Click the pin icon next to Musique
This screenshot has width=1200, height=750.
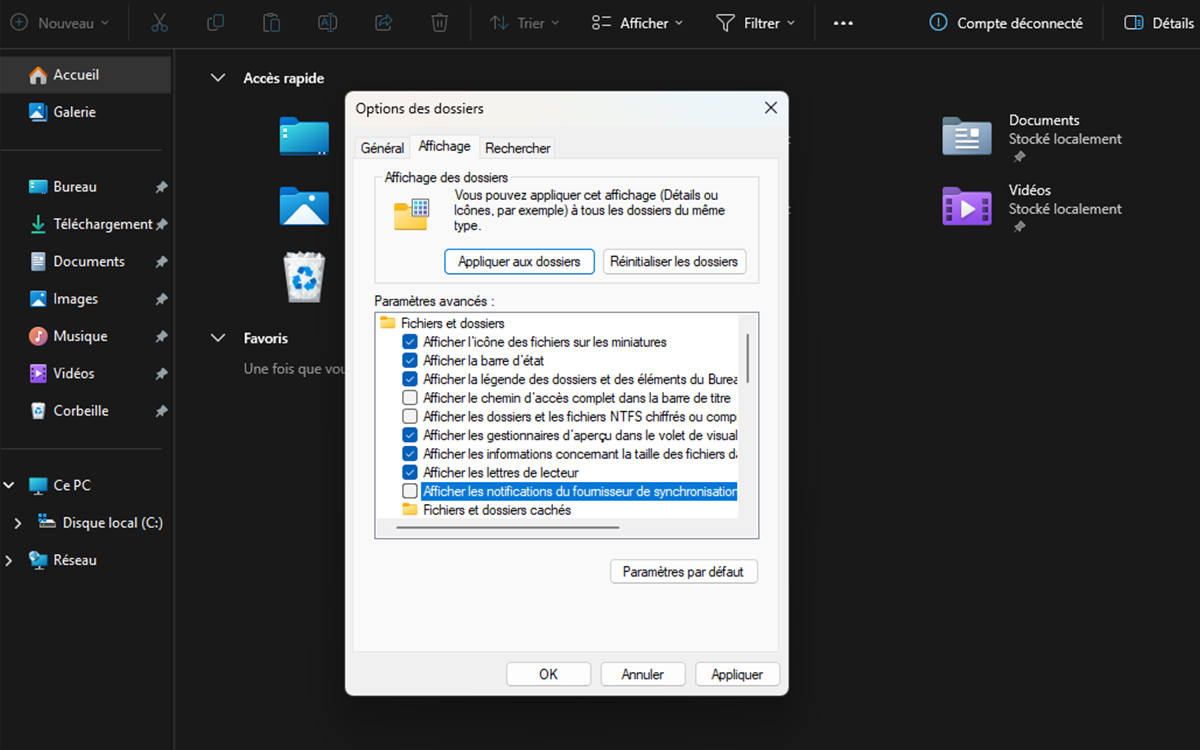(161, 336)
